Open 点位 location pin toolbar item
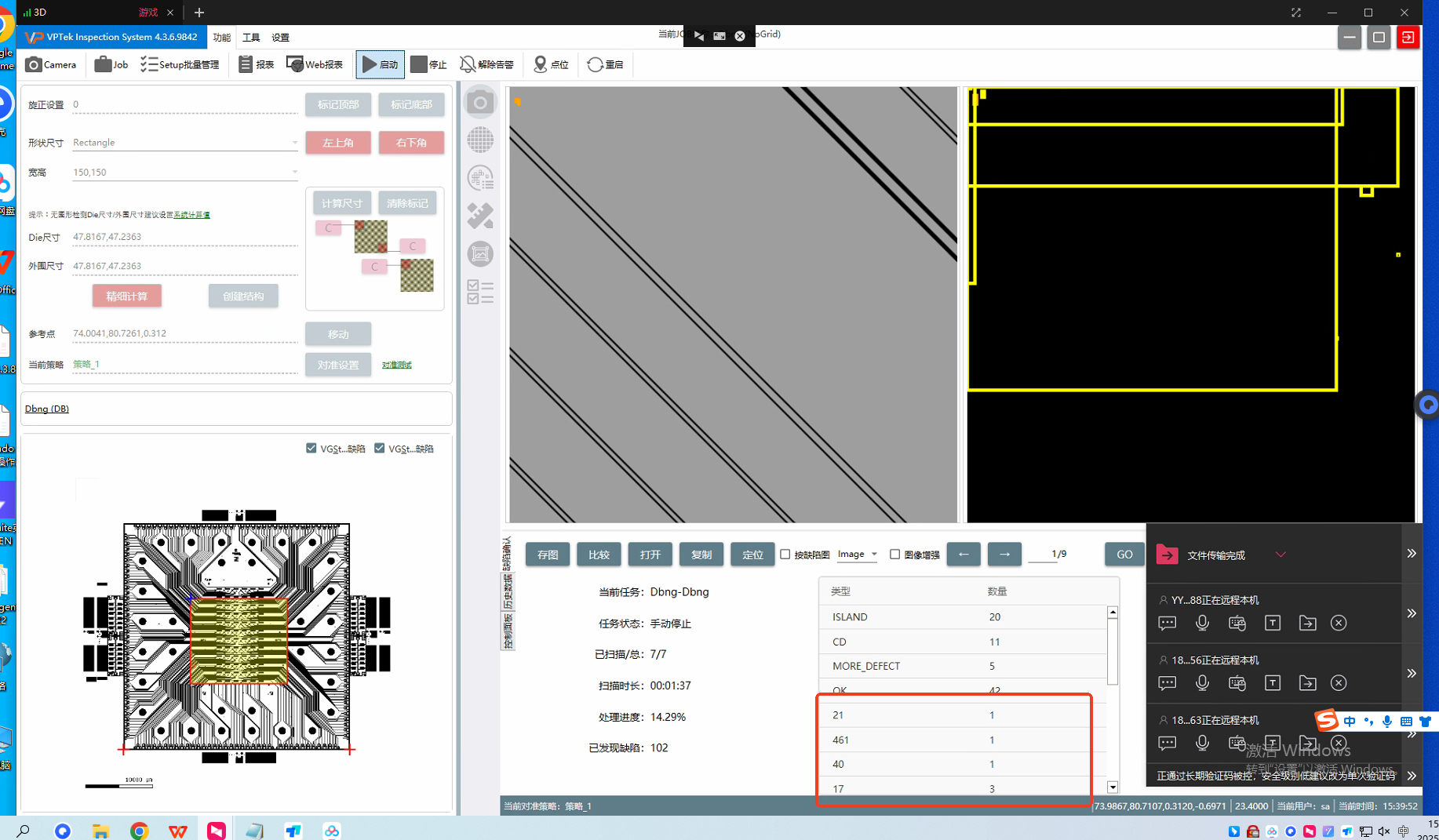Viewport: 1439px width, 840px height. [551, 64]
